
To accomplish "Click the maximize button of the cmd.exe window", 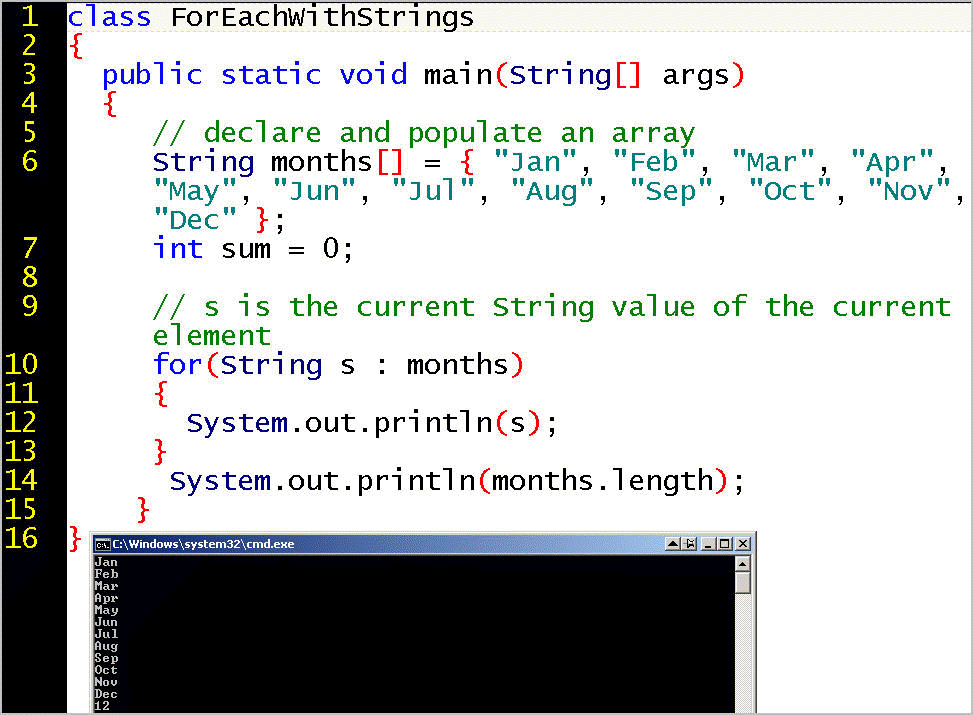I will (724, 543).
